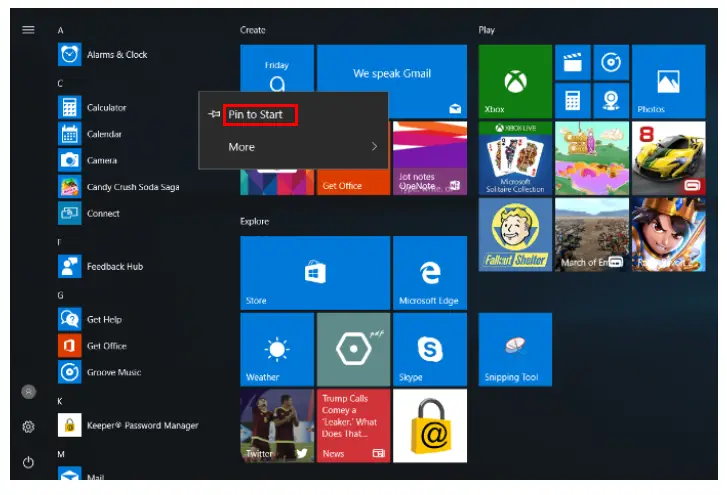This screenshot has height=495, width=727.
Task: Open Settings gear icon
Action: (28, 427)
